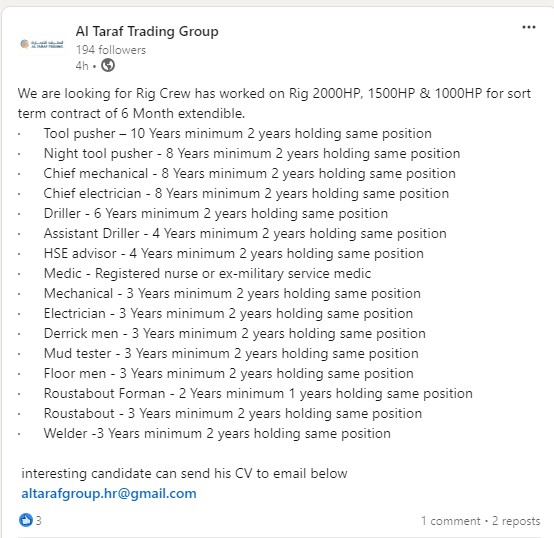
Task: Click the Rig Crew intro paragraph
Action: click(274, 103)
